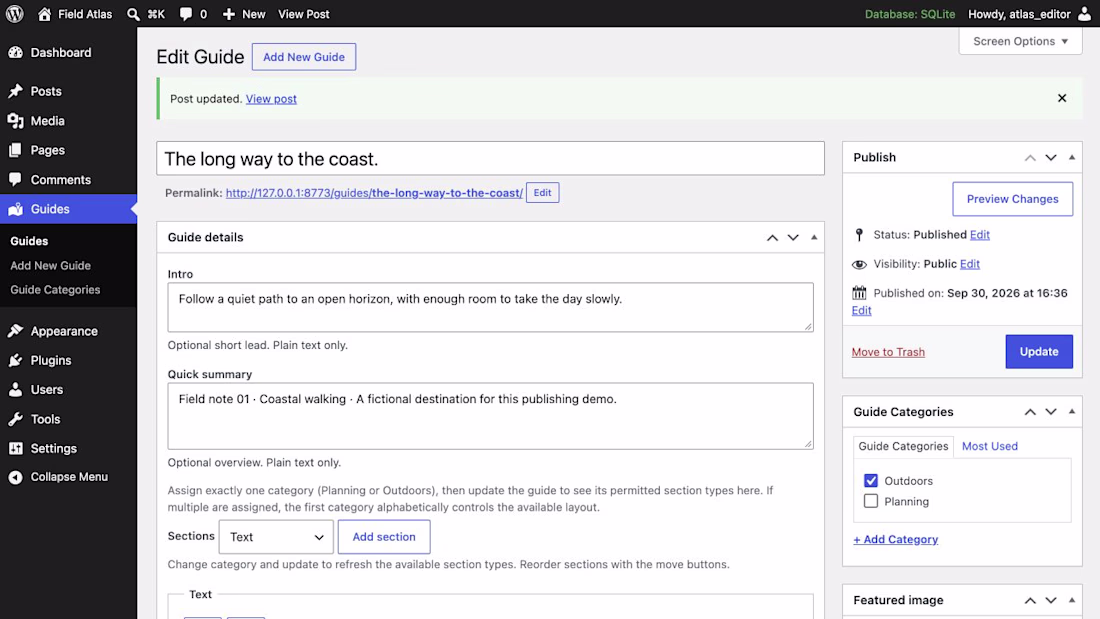Open the Dashboard gauge icon

(x=15, y=53)
